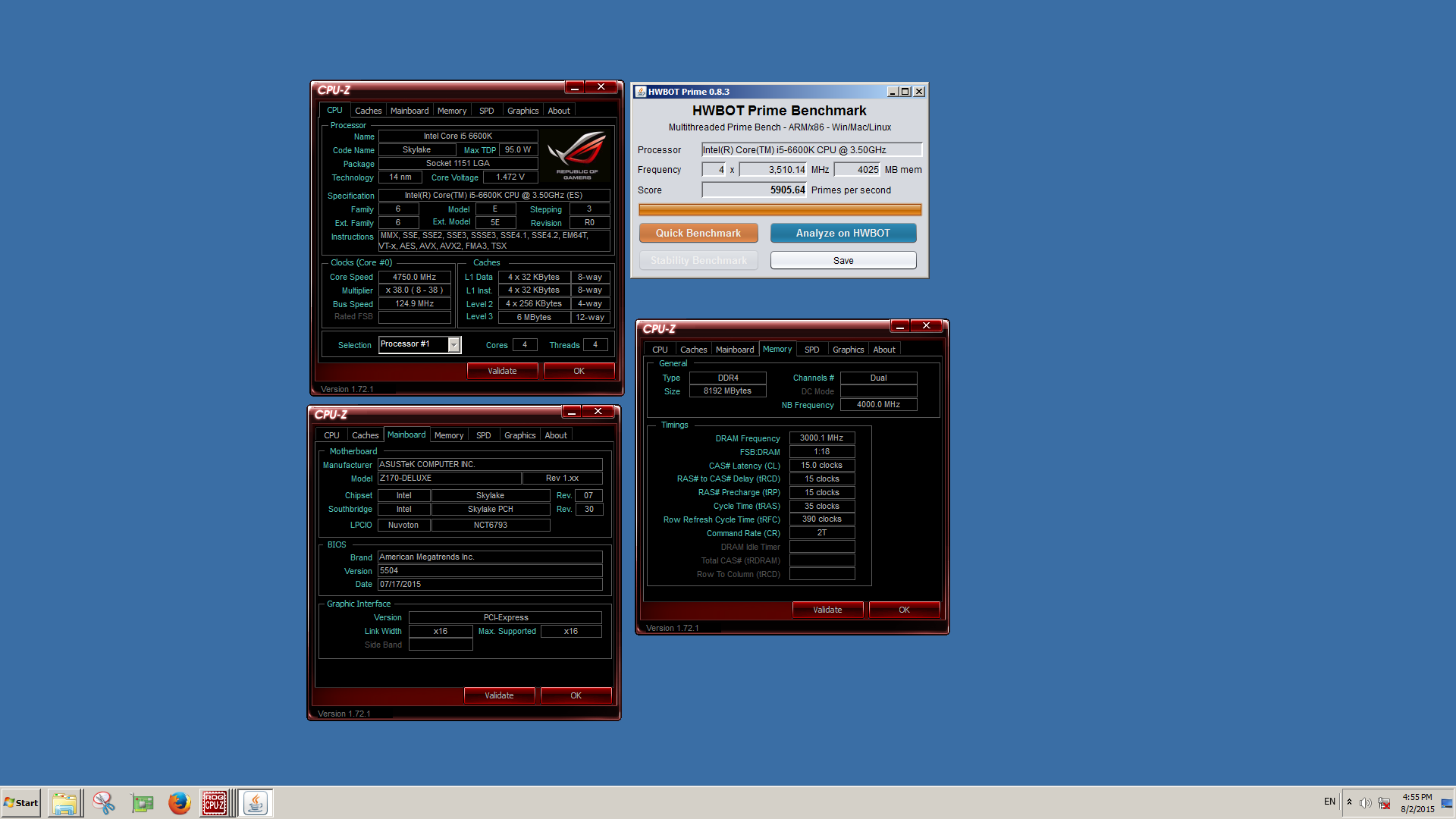1456x819 pixels.
Task: Click Validate in the Mainboard window
Action: pyautogui.click(x=499, y=695)
